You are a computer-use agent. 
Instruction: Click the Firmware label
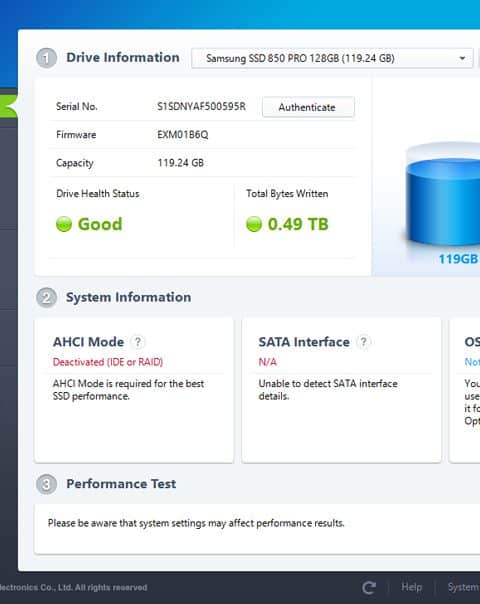[x=76, y=135]
